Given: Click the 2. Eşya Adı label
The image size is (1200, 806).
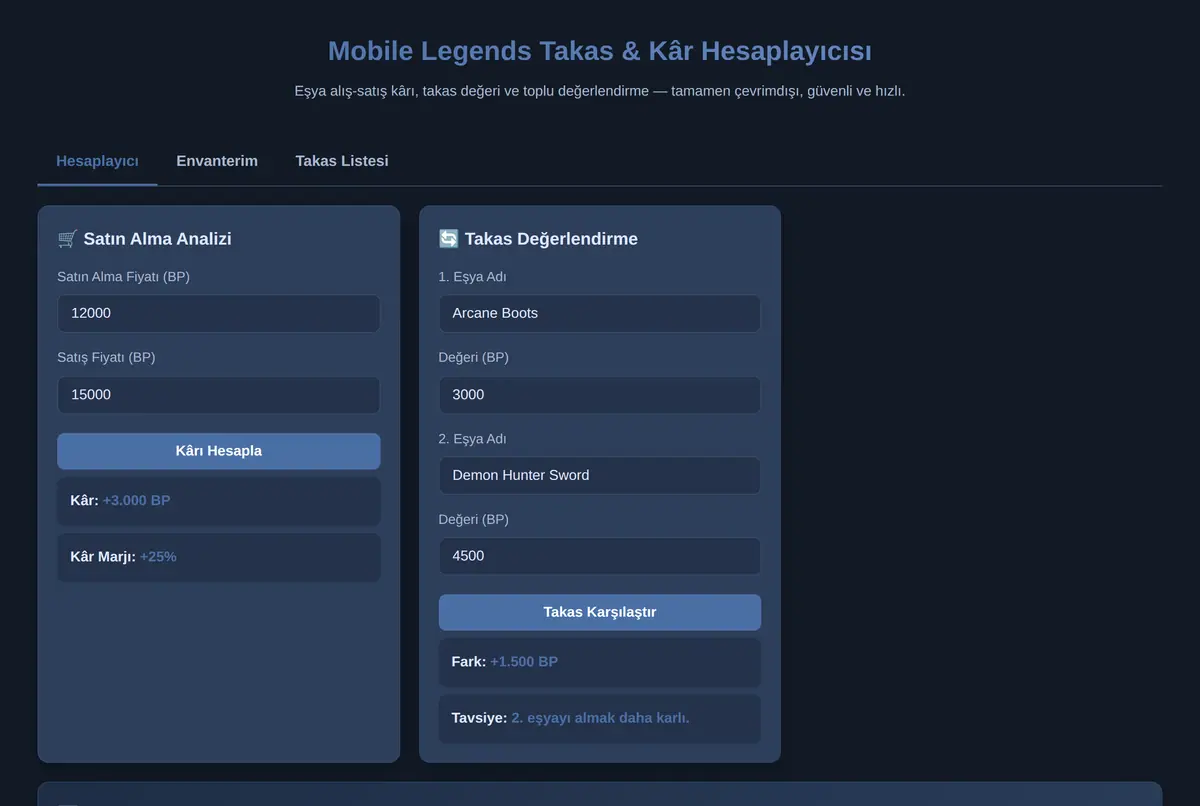Looking at the screenshot, I should (x=472, y=439).
